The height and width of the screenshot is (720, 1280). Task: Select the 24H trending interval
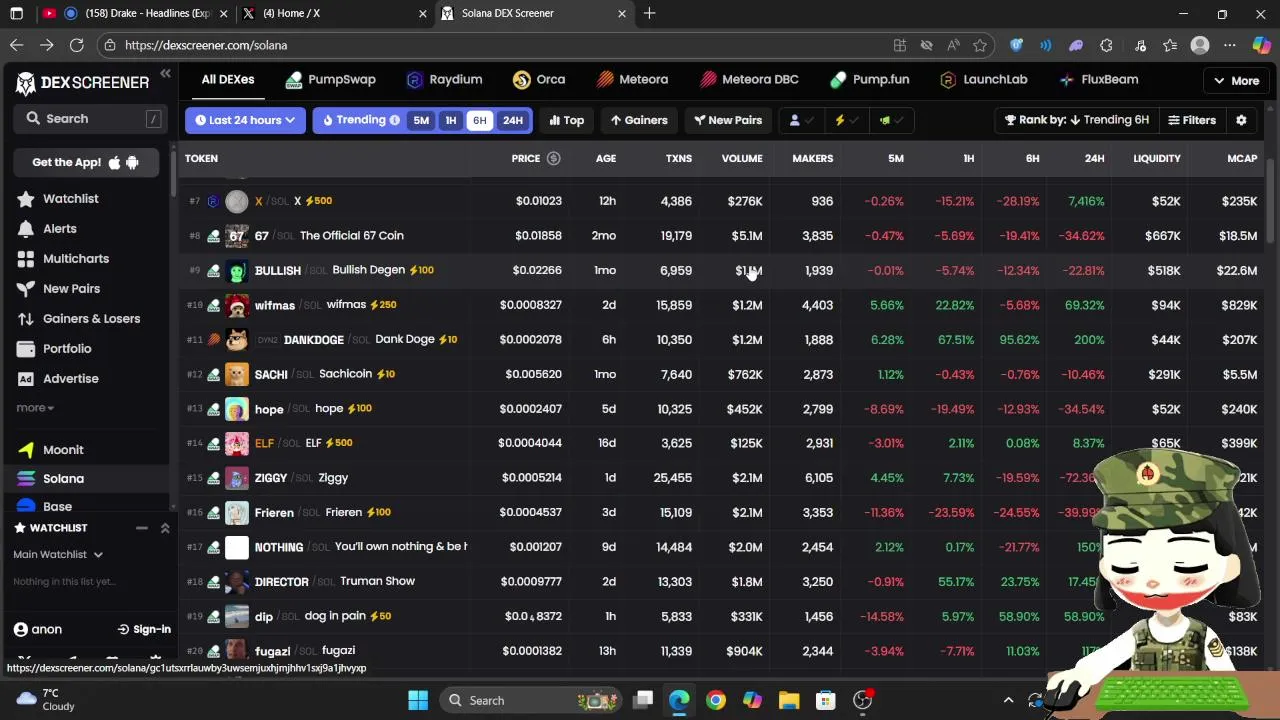click(x=512, y=120)
